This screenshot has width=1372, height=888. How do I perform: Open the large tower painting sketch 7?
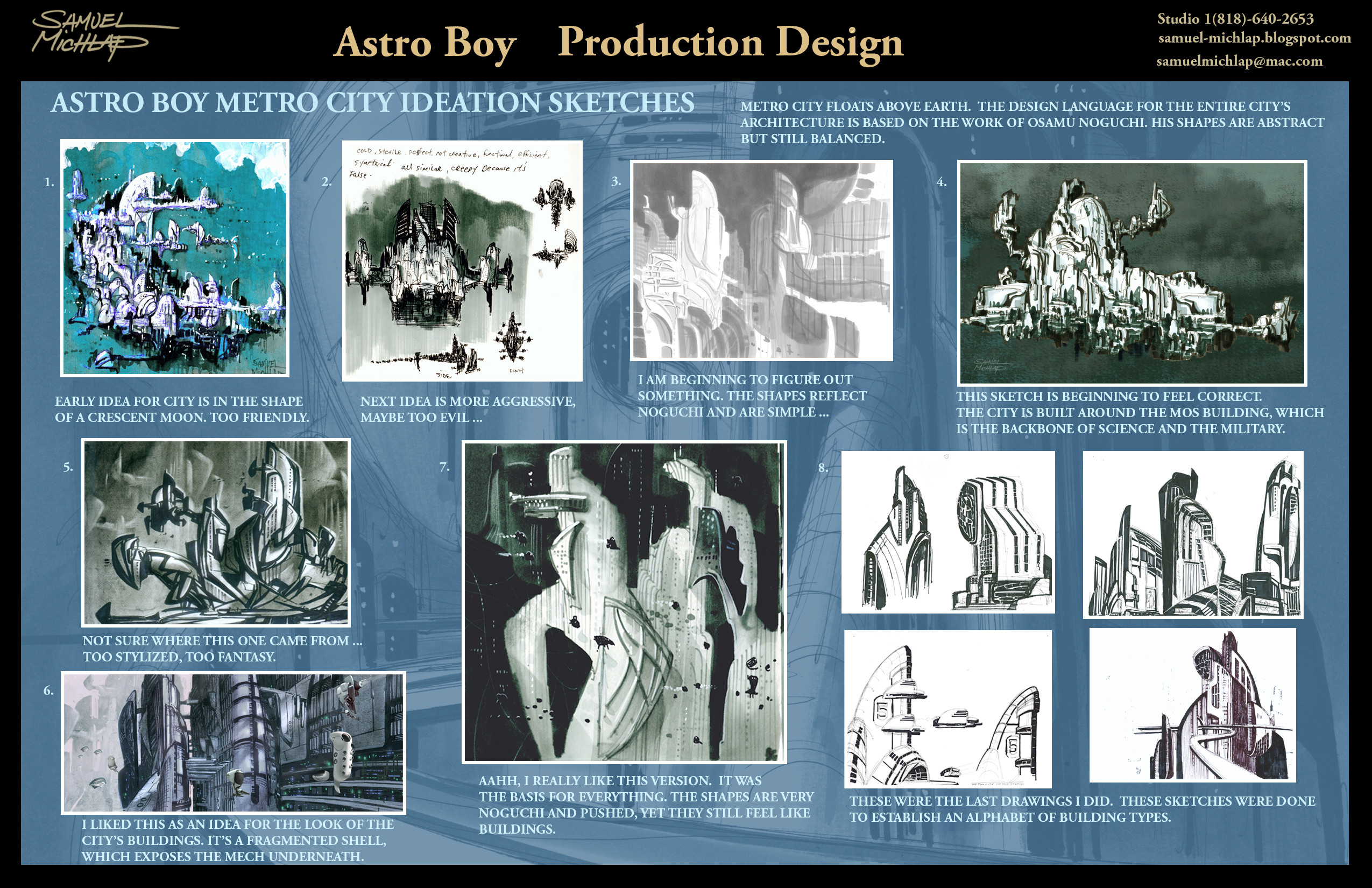click(x=624, y=602)
